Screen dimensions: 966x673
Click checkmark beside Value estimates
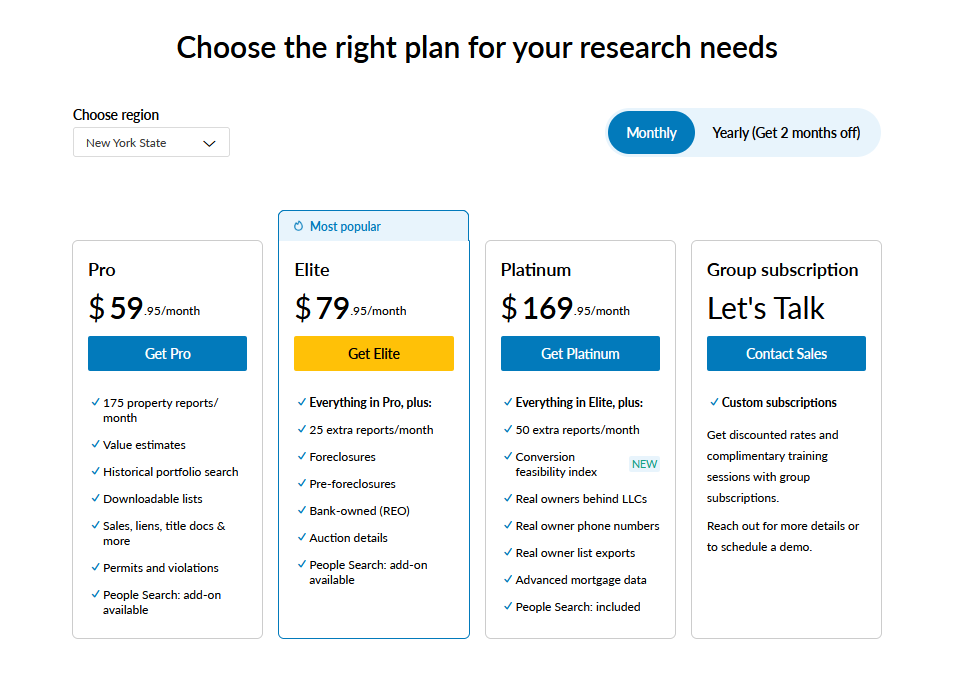(95, 444)
